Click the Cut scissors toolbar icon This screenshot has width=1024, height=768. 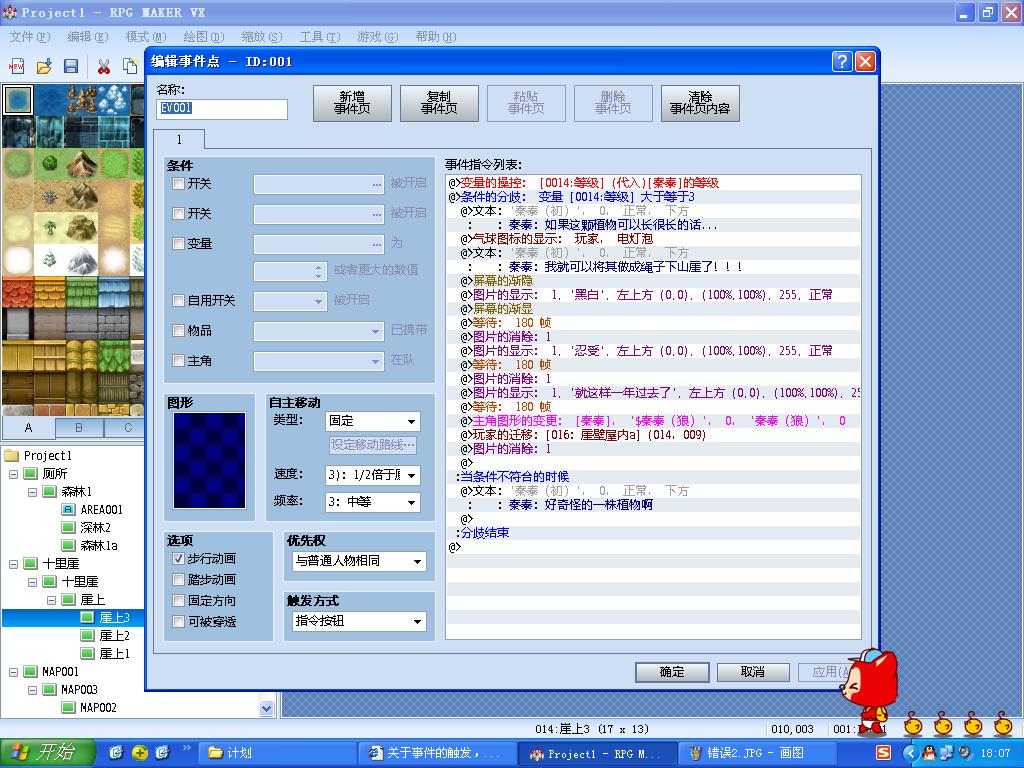pos(103,65)
